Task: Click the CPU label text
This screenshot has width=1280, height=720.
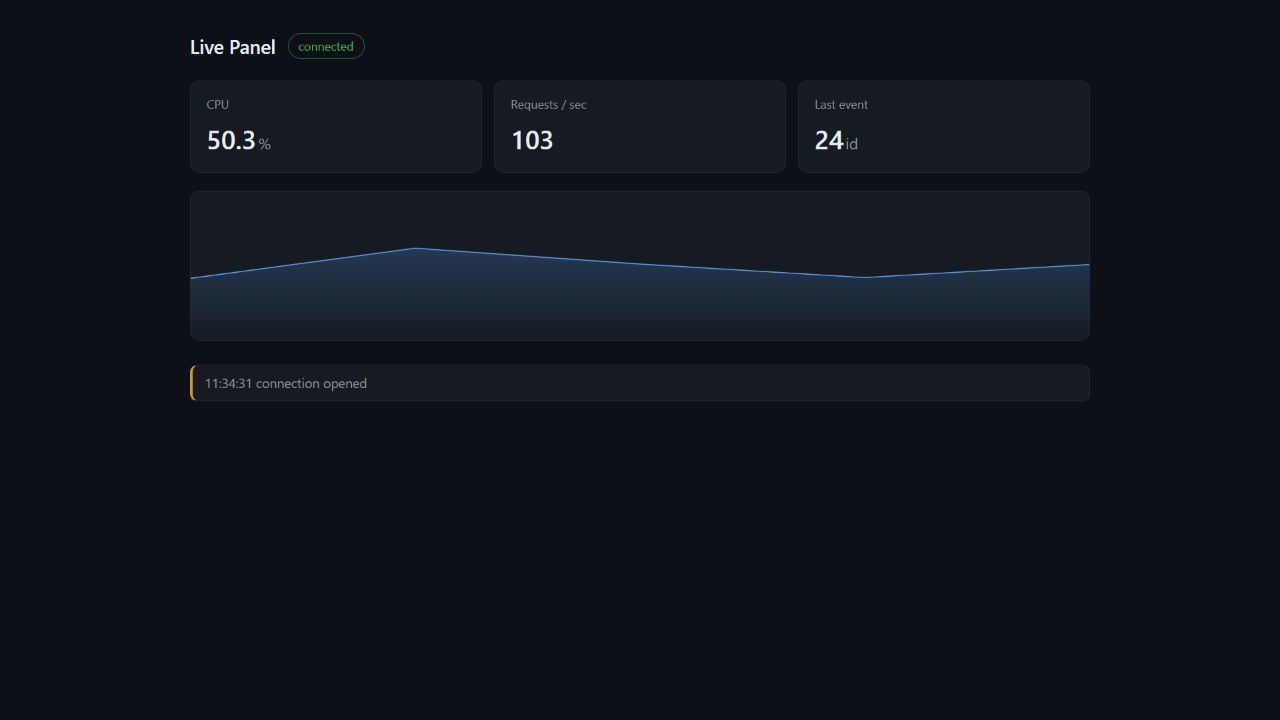Action: click(x=218, y=104)
